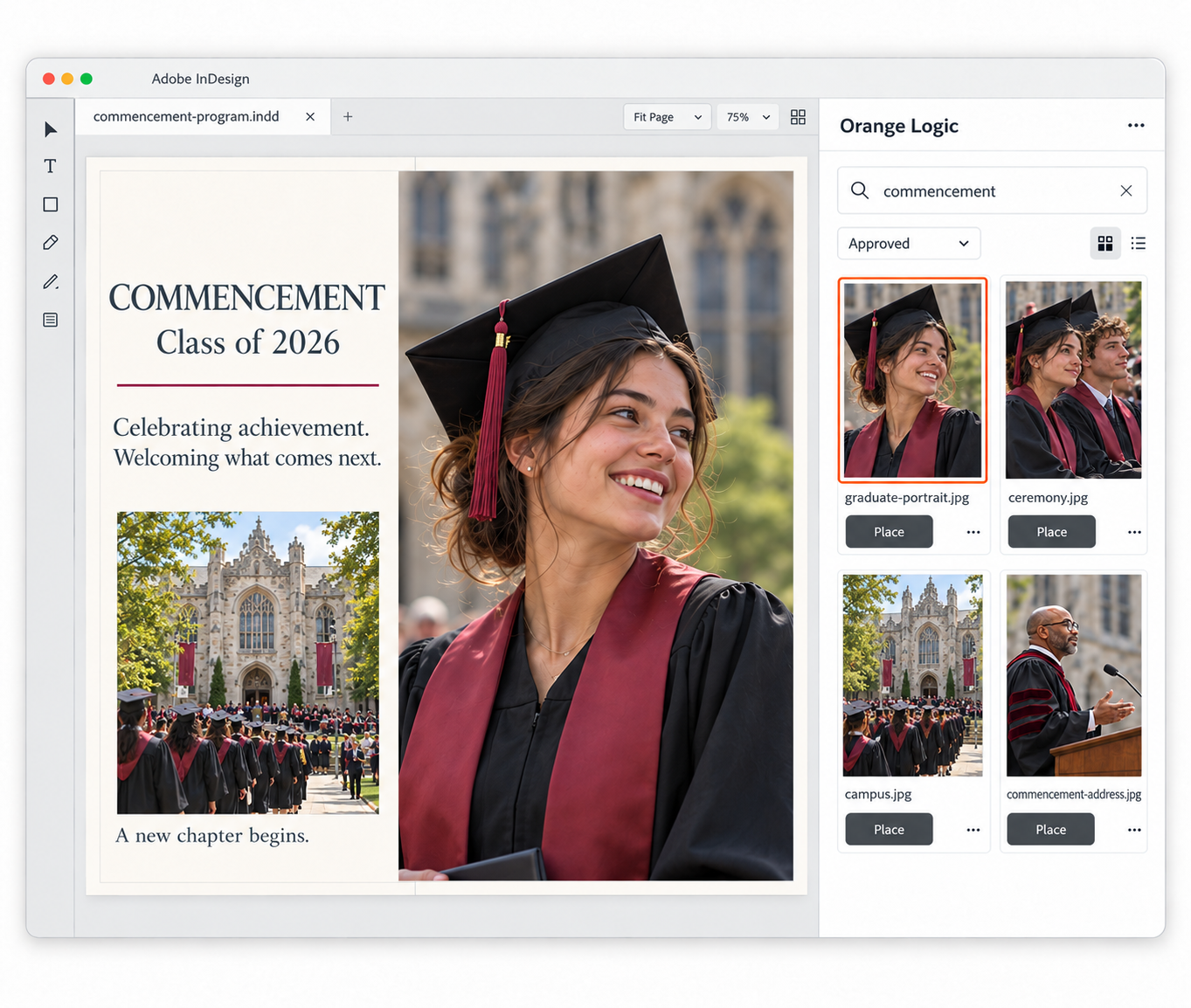Click the Orange Logic panel title
This screenshot has height=1008, width=1191.
coord(899,126)
